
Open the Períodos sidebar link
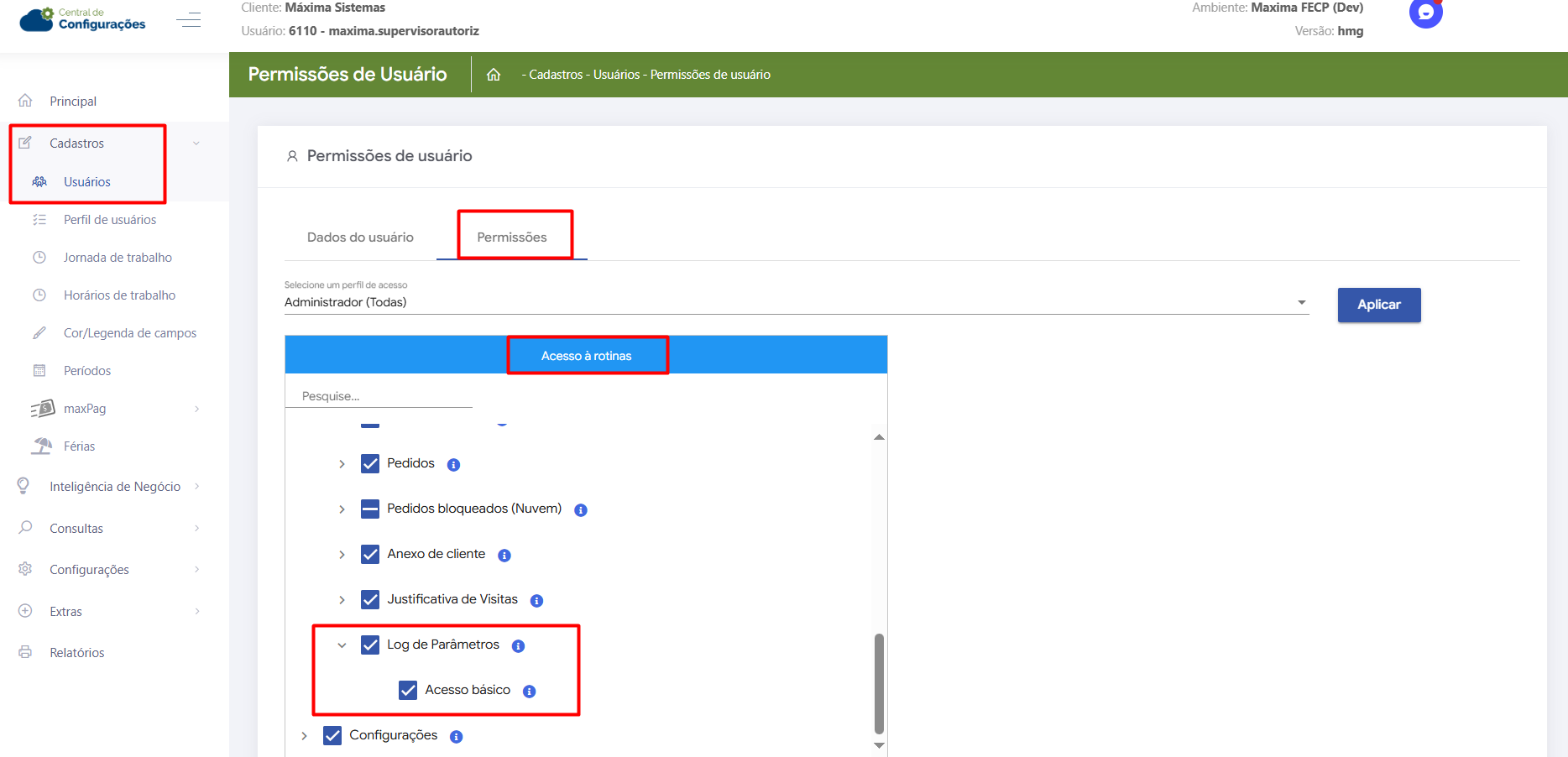coord(87,371)
